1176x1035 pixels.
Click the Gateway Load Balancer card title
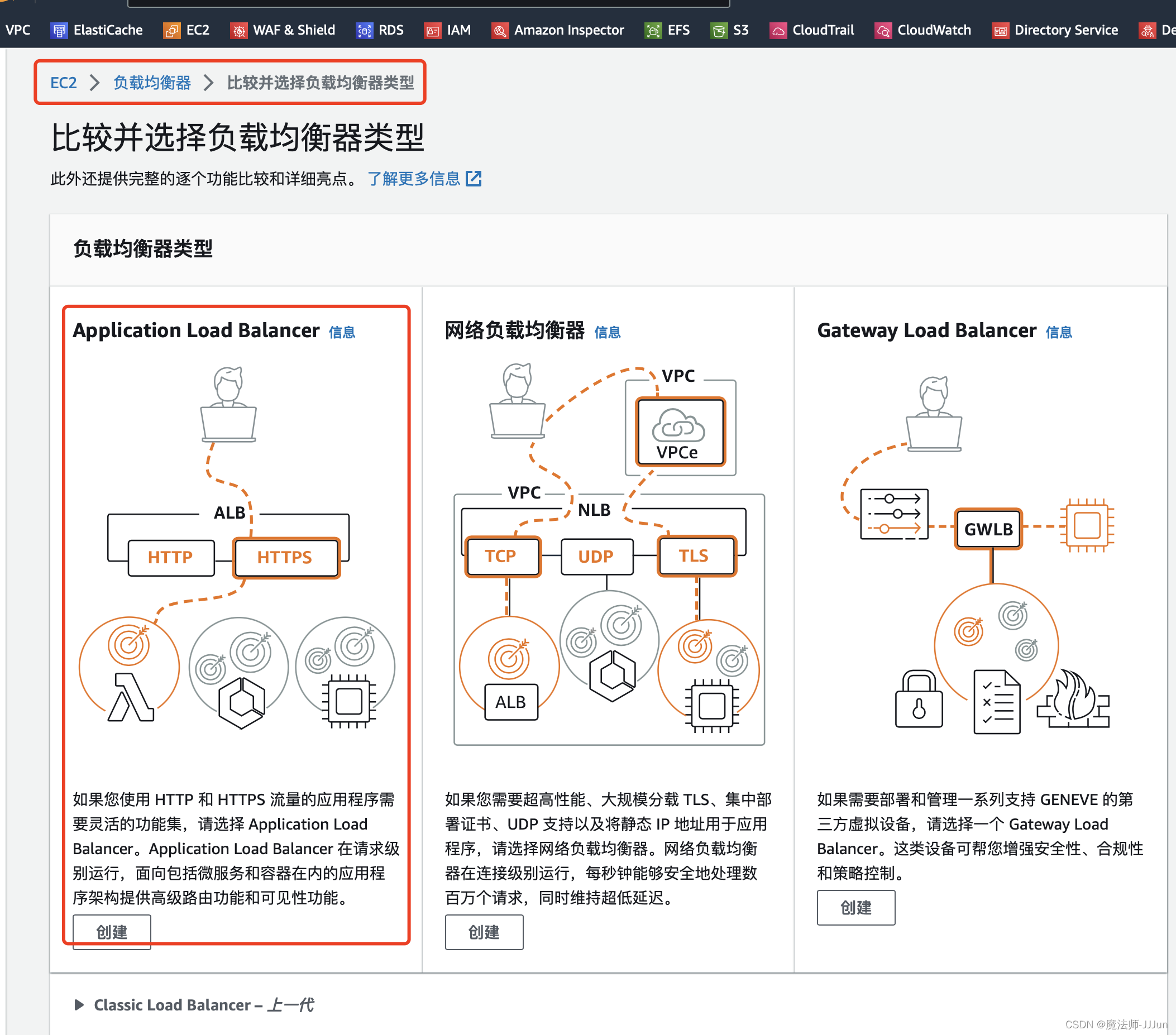(x=927, y=331)
